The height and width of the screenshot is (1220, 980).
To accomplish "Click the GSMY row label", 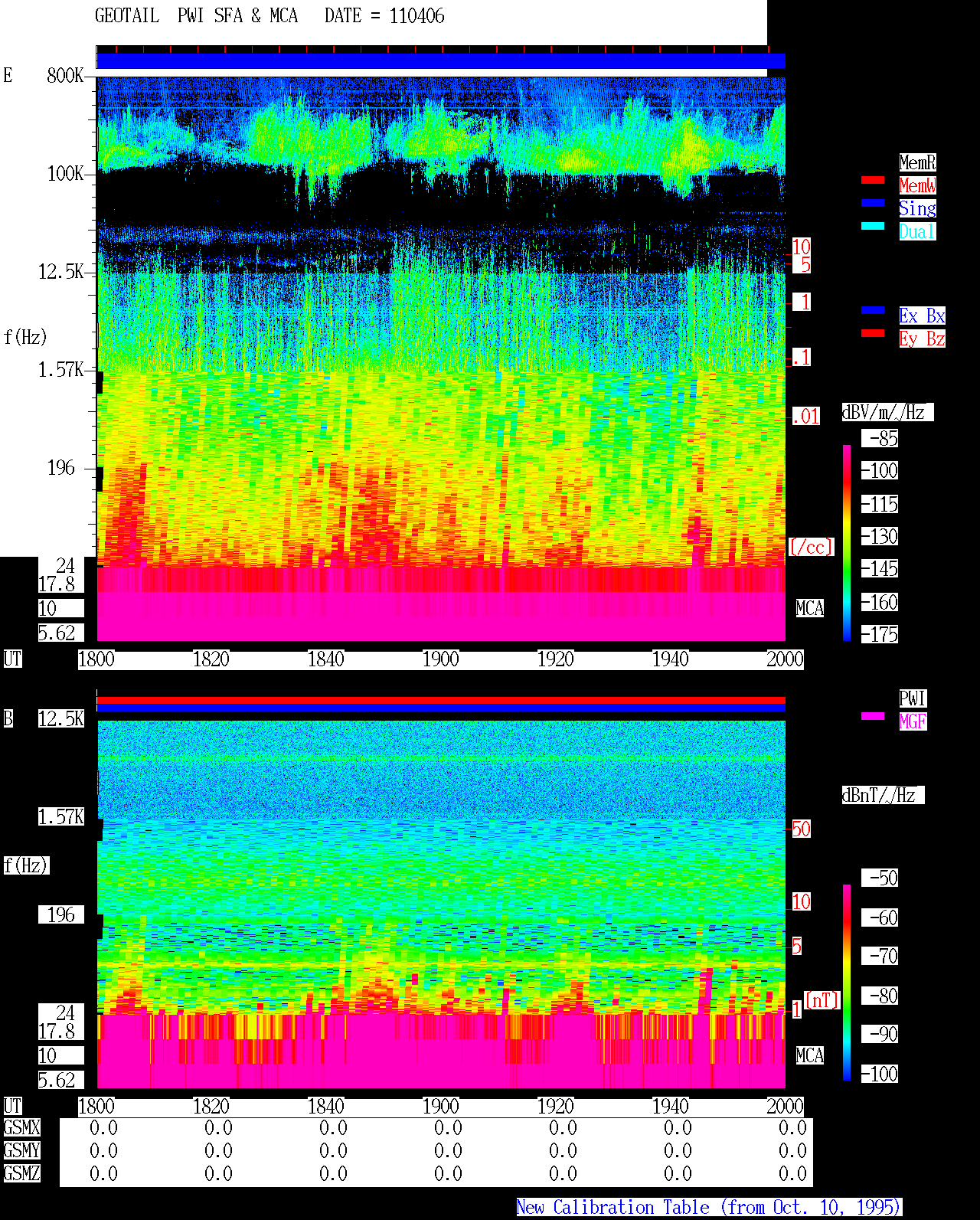I will [21, 1150].
